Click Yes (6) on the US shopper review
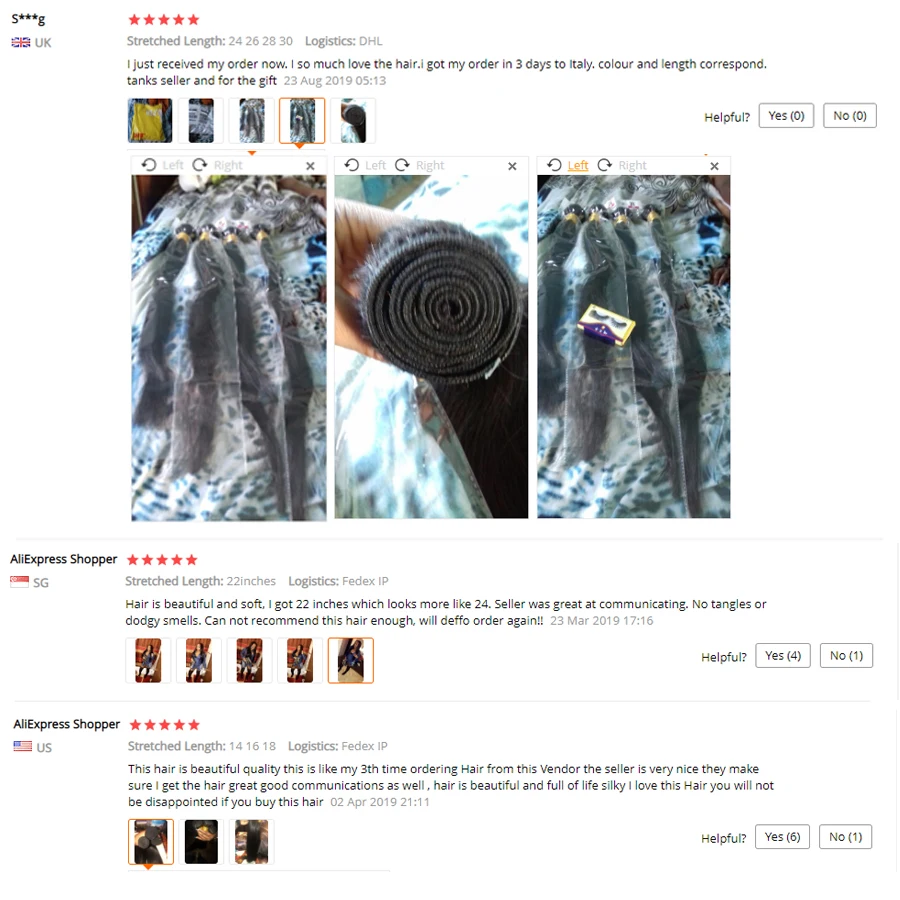The height and width of the screenshot is (900, 900). pyautogui.click(x=782, y=837)
